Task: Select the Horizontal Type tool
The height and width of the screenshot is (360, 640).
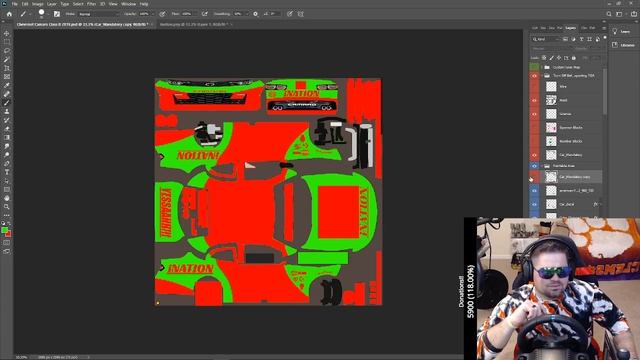Action: pos(7,172)
